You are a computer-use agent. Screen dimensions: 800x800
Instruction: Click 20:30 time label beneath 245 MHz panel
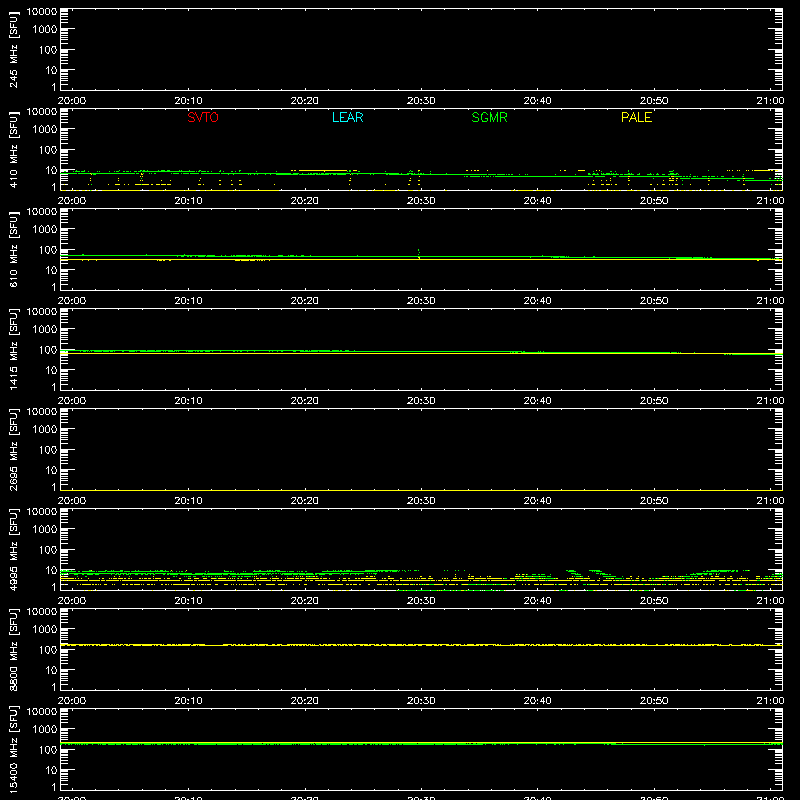pos(421,101)
